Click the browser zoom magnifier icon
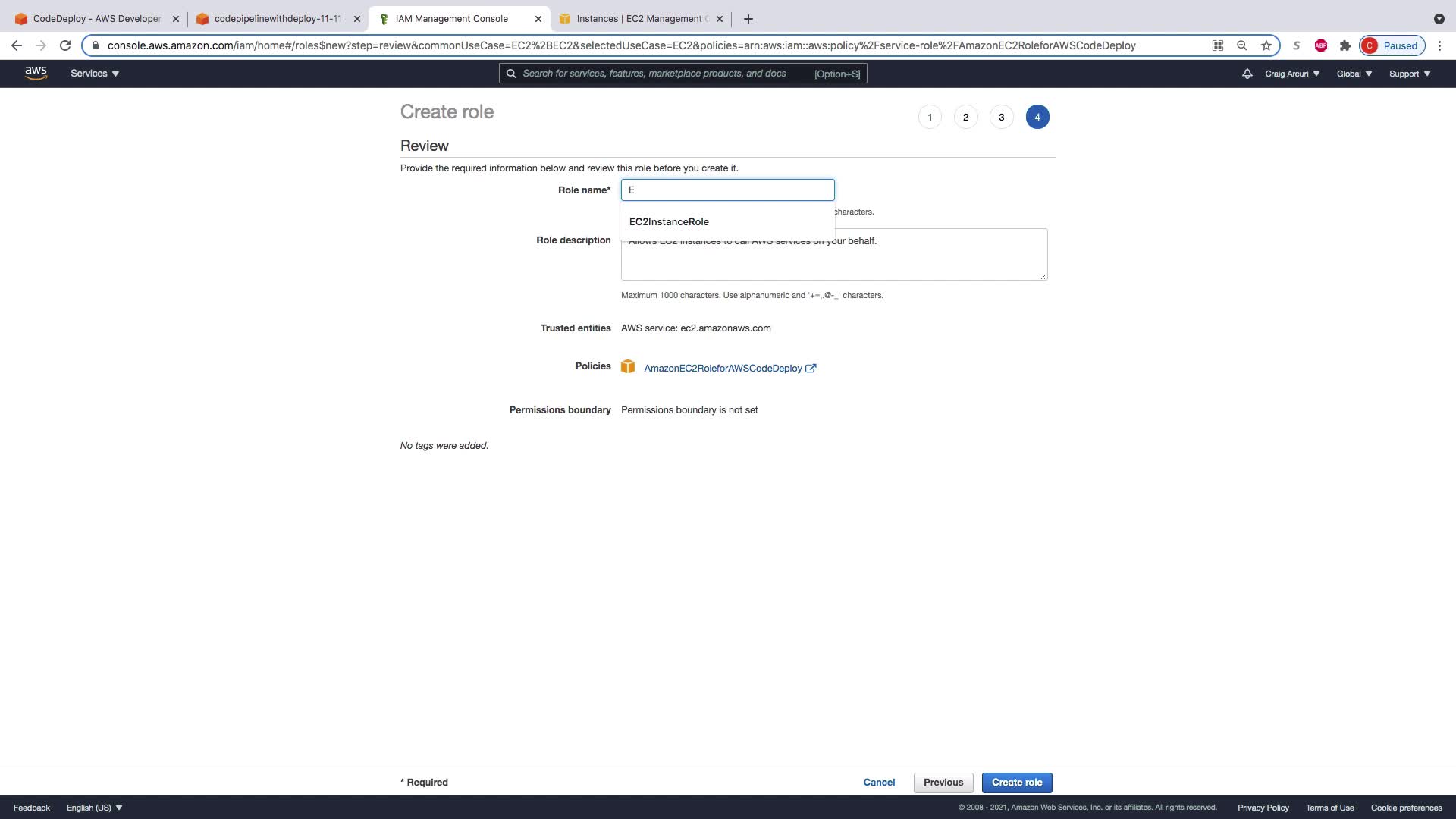1456x819 pixels. pos(1241,45)
